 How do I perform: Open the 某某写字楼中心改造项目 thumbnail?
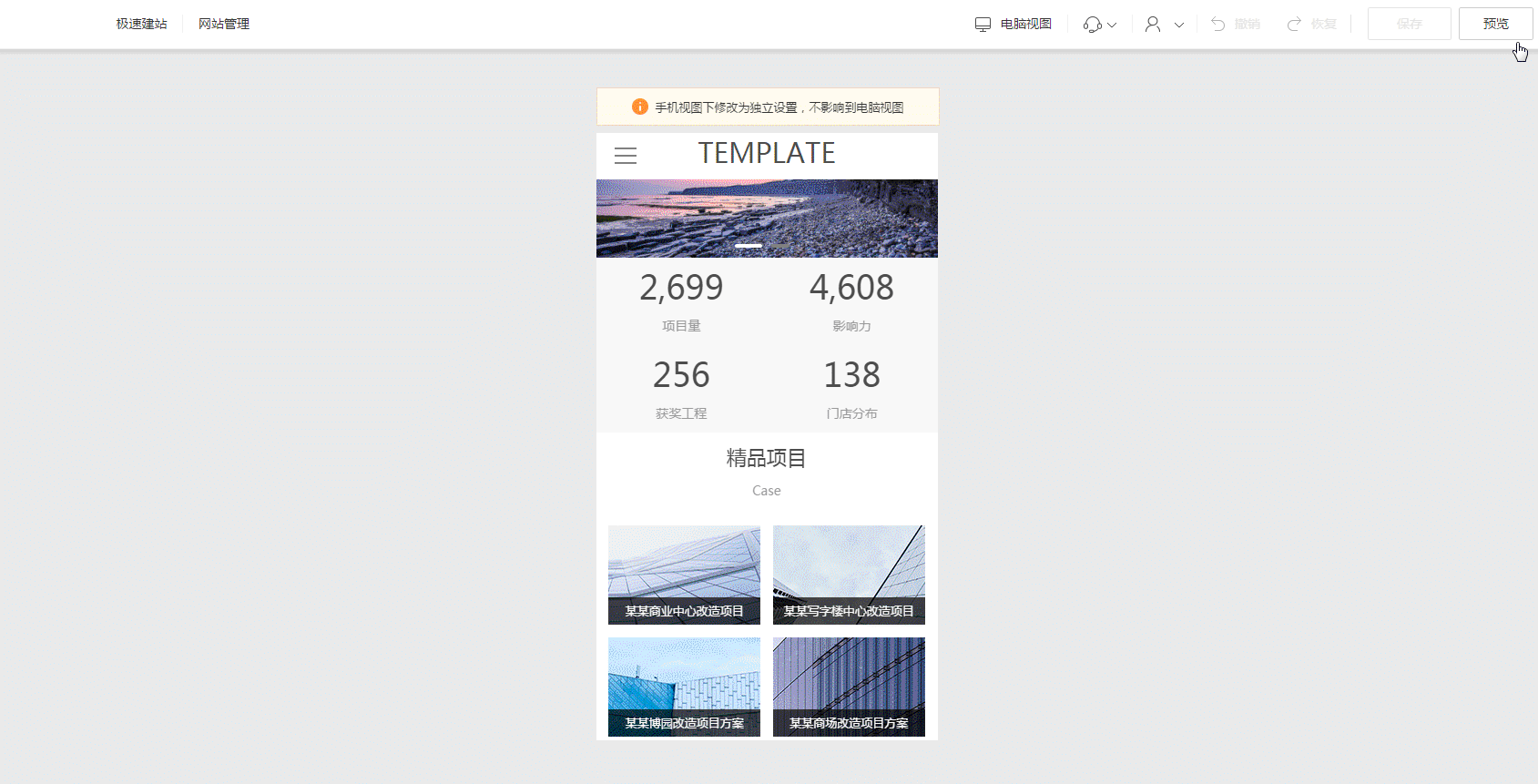pyautogui.click(x=849, y=575)
